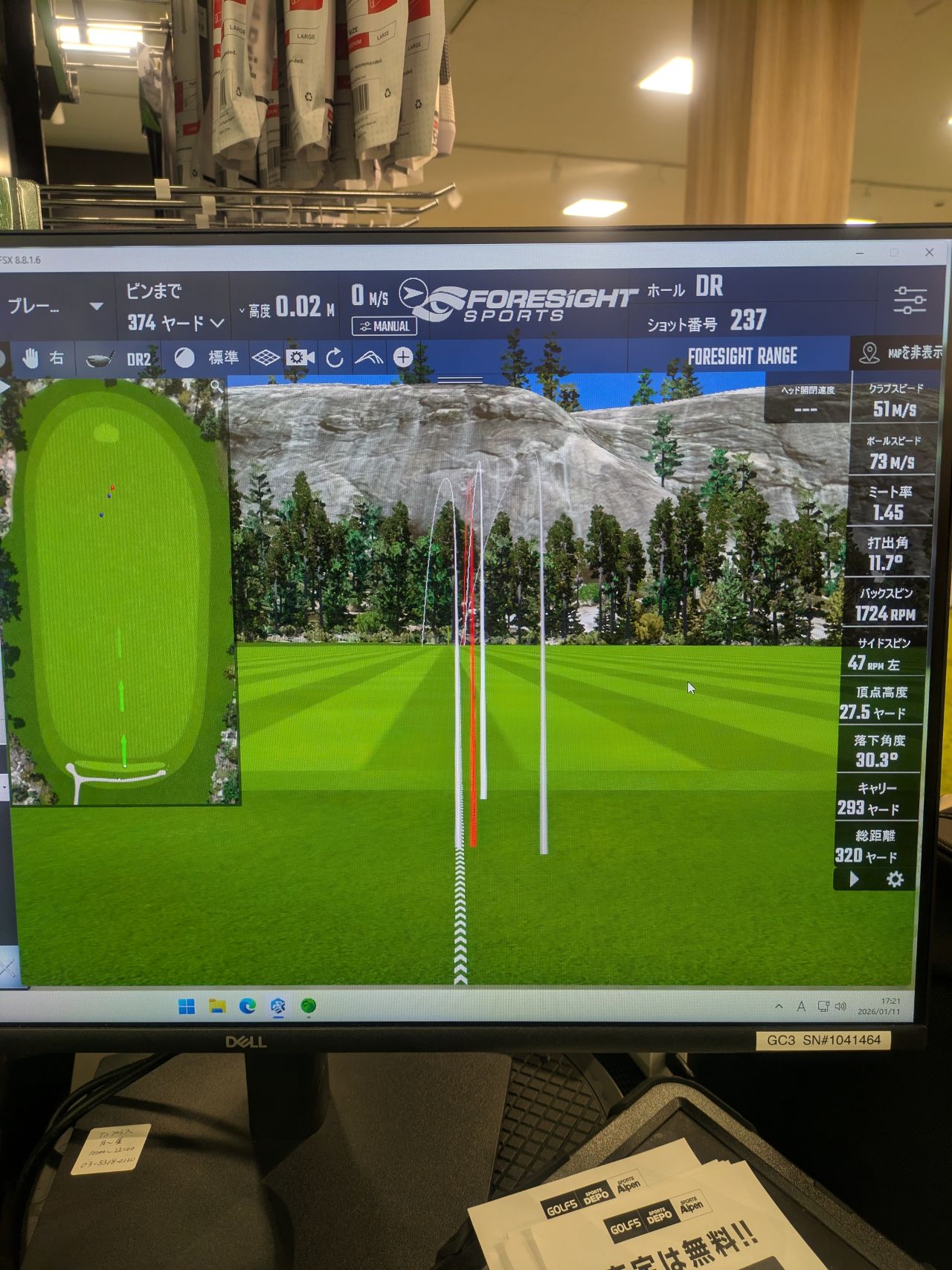Expand the 高度 altitude chevron

pos(242,310)
